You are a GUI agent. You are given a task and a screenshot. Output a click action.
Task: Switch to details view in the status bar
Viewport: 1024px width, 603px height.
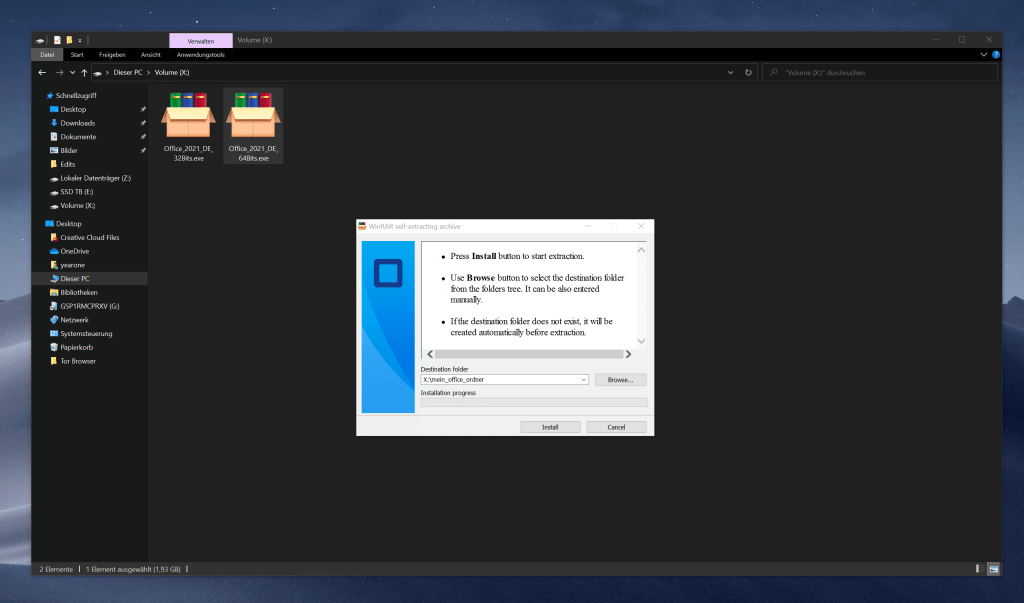[x=980, y=569]
